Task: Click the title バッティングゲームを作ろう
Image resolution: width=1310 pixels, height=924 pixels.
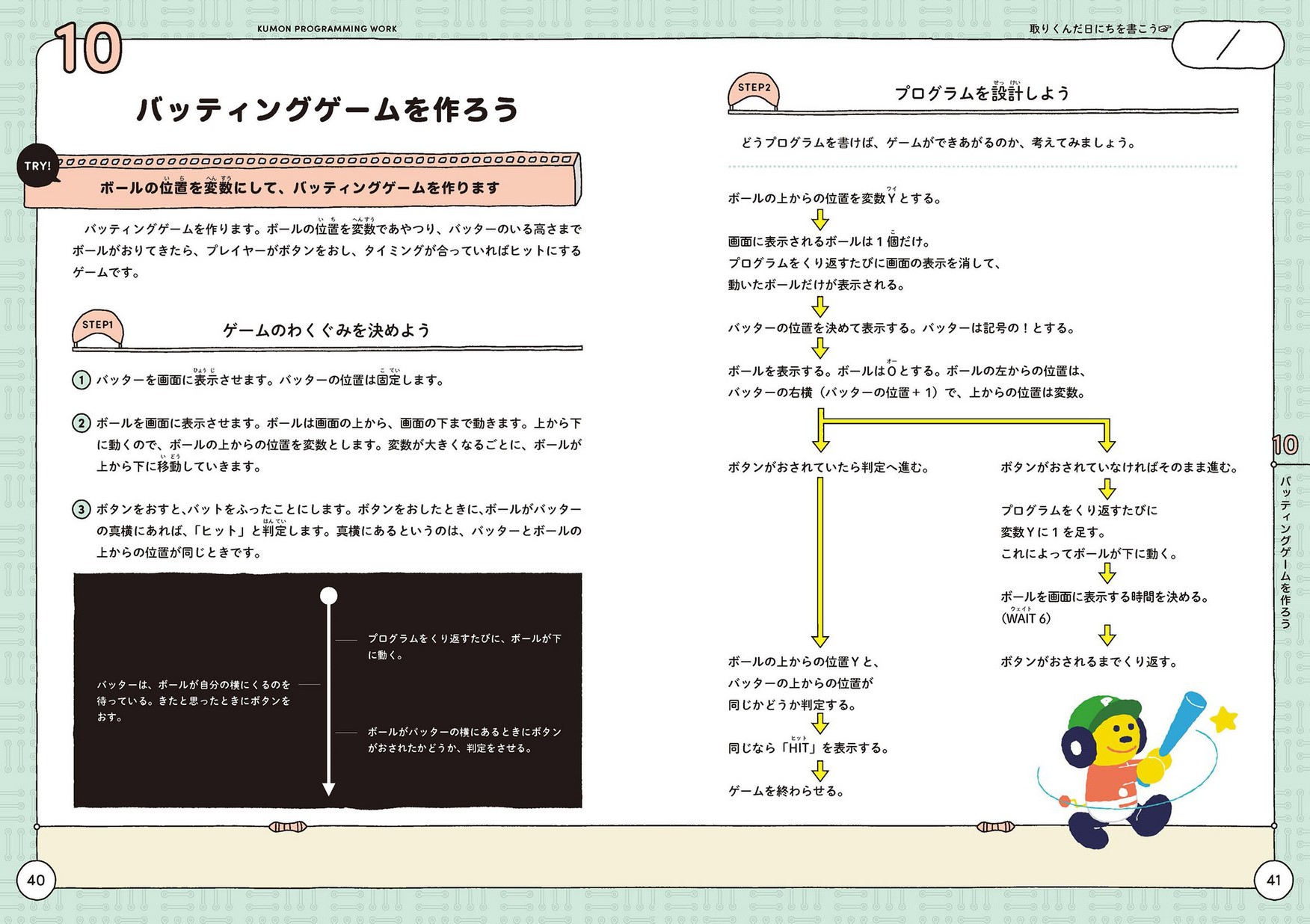Action: coord(327,110)
